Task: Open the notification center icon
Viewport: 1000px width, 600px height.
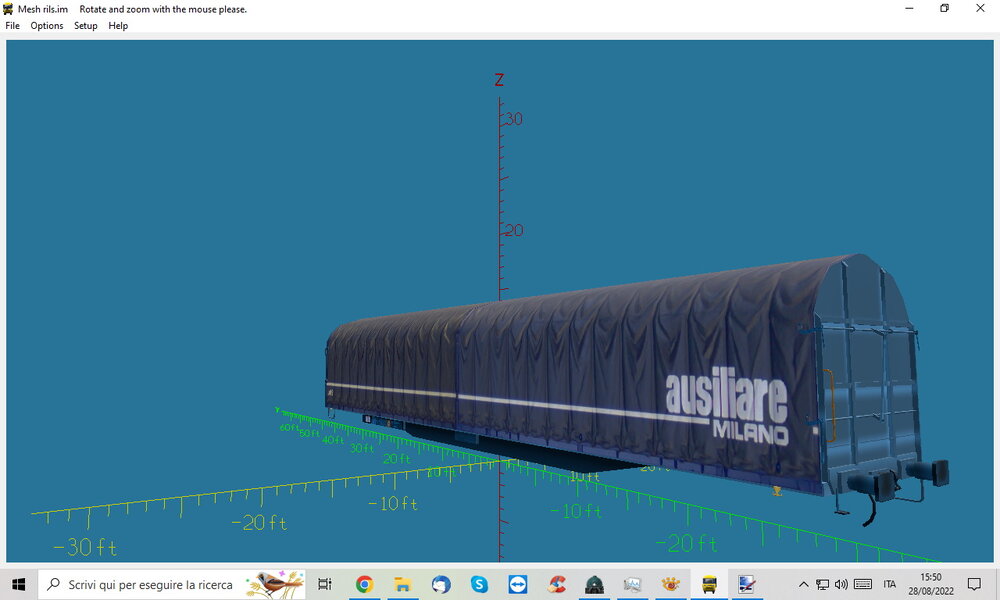Action: pos(974,584)
